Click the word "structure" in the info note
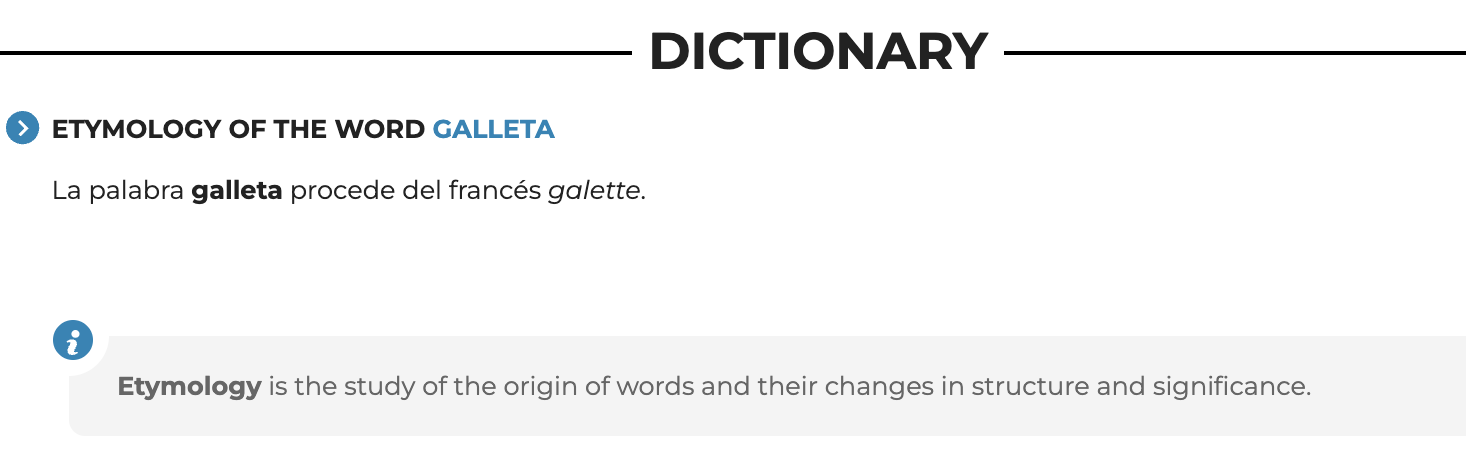The image size is (1466, 458). (x=1029, y=386)
